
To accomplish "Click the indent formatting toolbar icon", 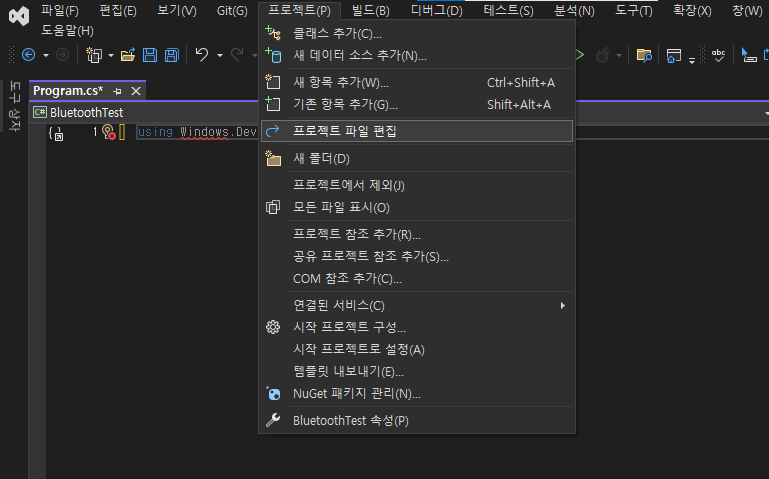I will pyautogui.click(x=748, y=55).
